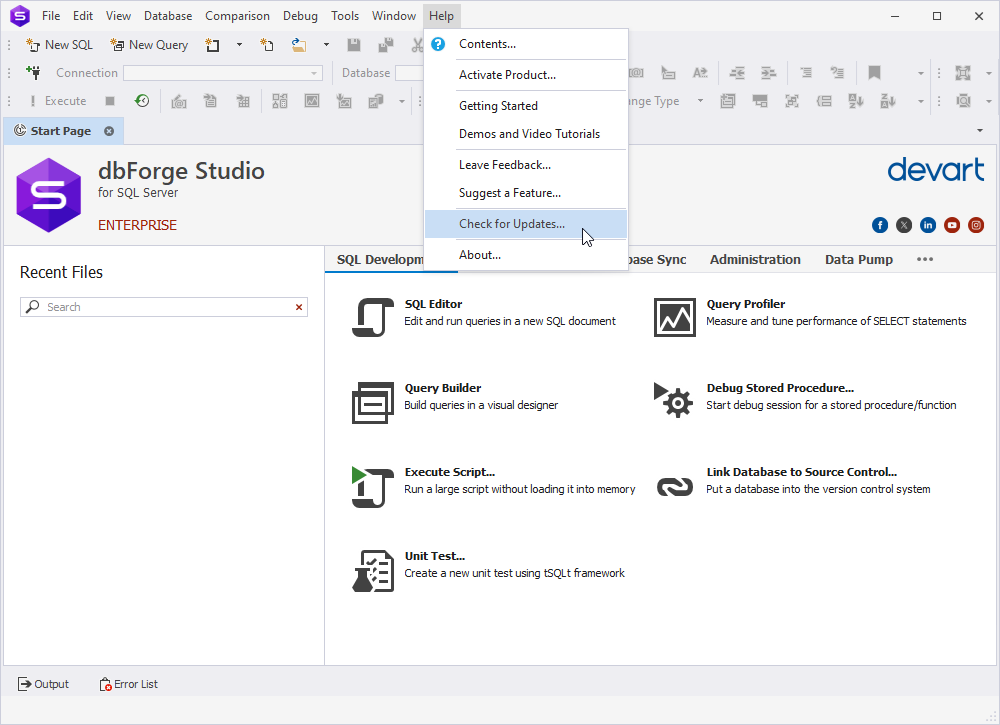1000x725 pixels.
Task: Click the Query Builder windows icon
Action: [x=372, y=402]
